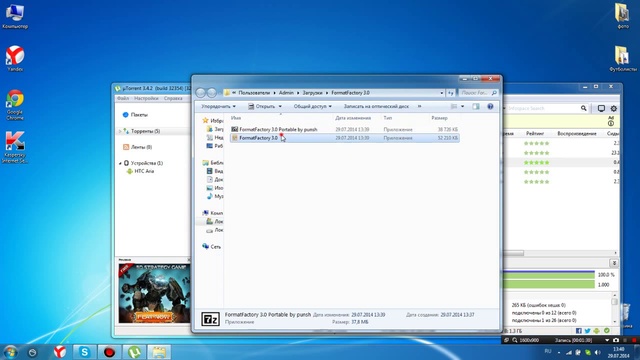Expand 'Торренты (5)' tree node

tap(120, 131)
